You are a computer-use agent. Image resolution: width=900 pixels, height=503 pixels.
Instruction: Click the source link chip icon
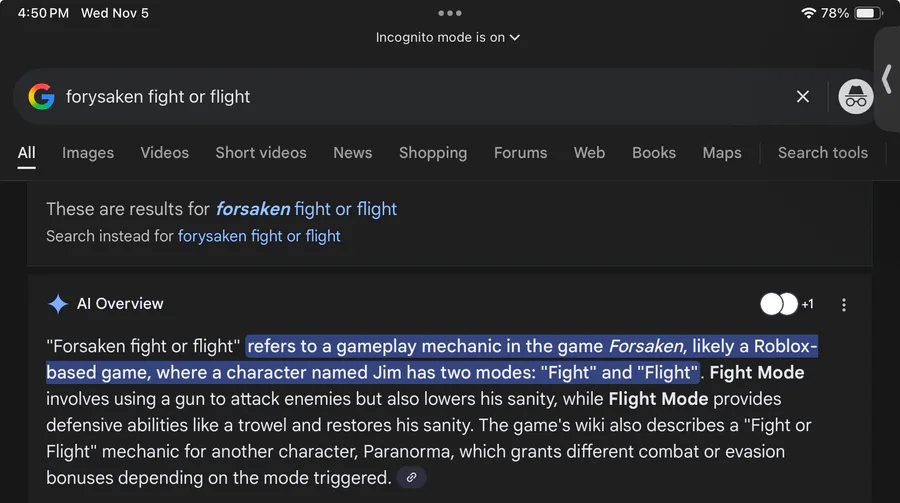click(411, 478)
